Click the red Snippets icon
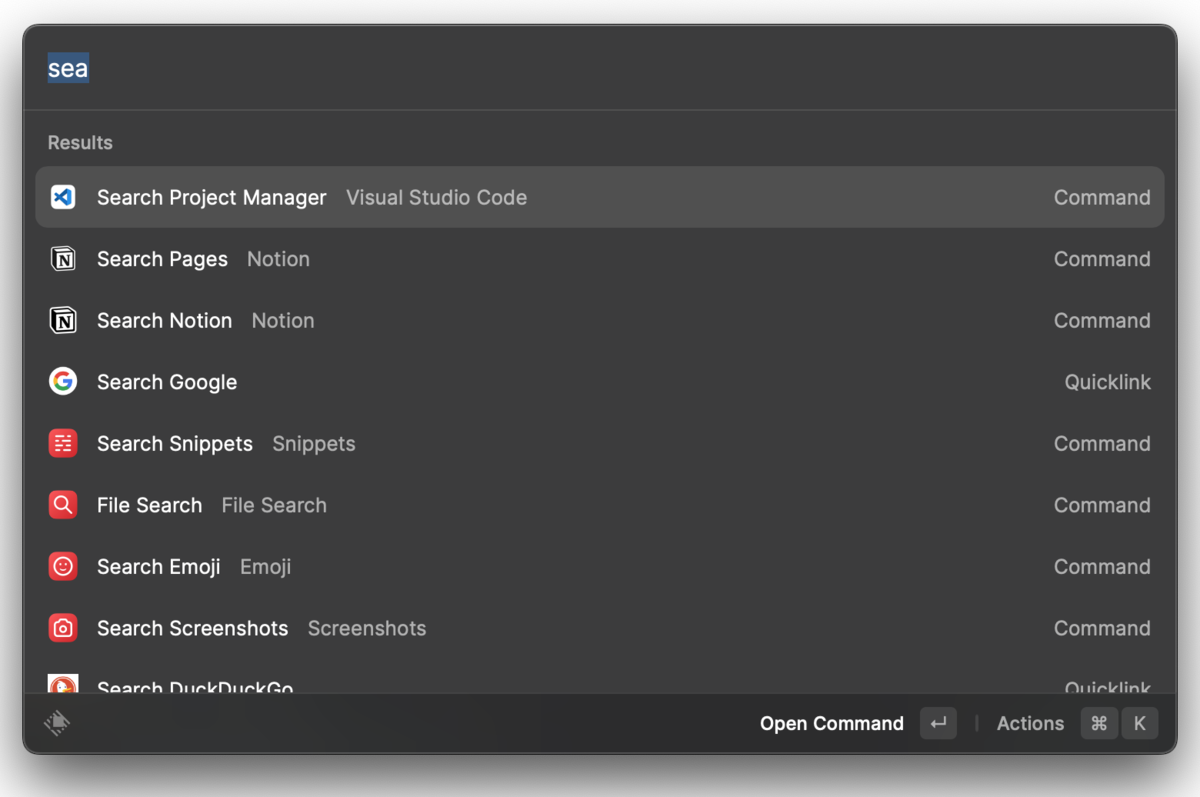This screenshot has height=797, width=1200. pos(63,443)
